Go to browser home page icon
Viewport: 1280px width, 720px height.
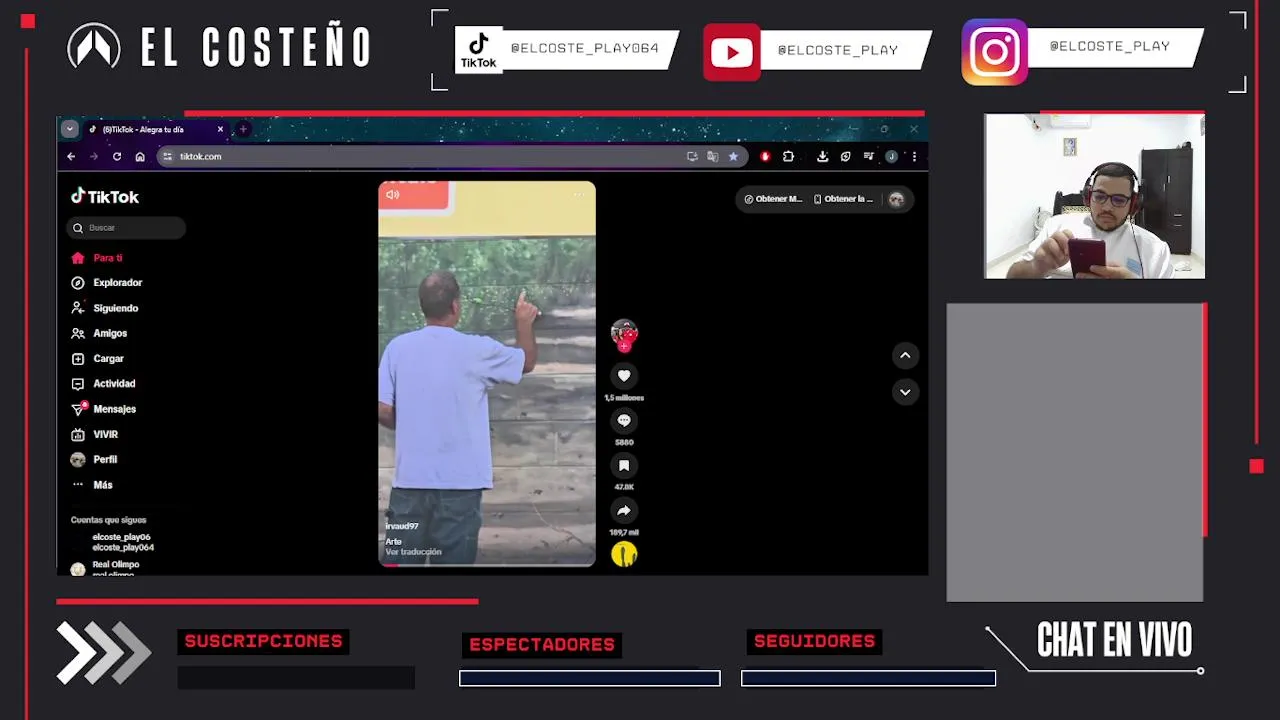(x=140, y=157)
